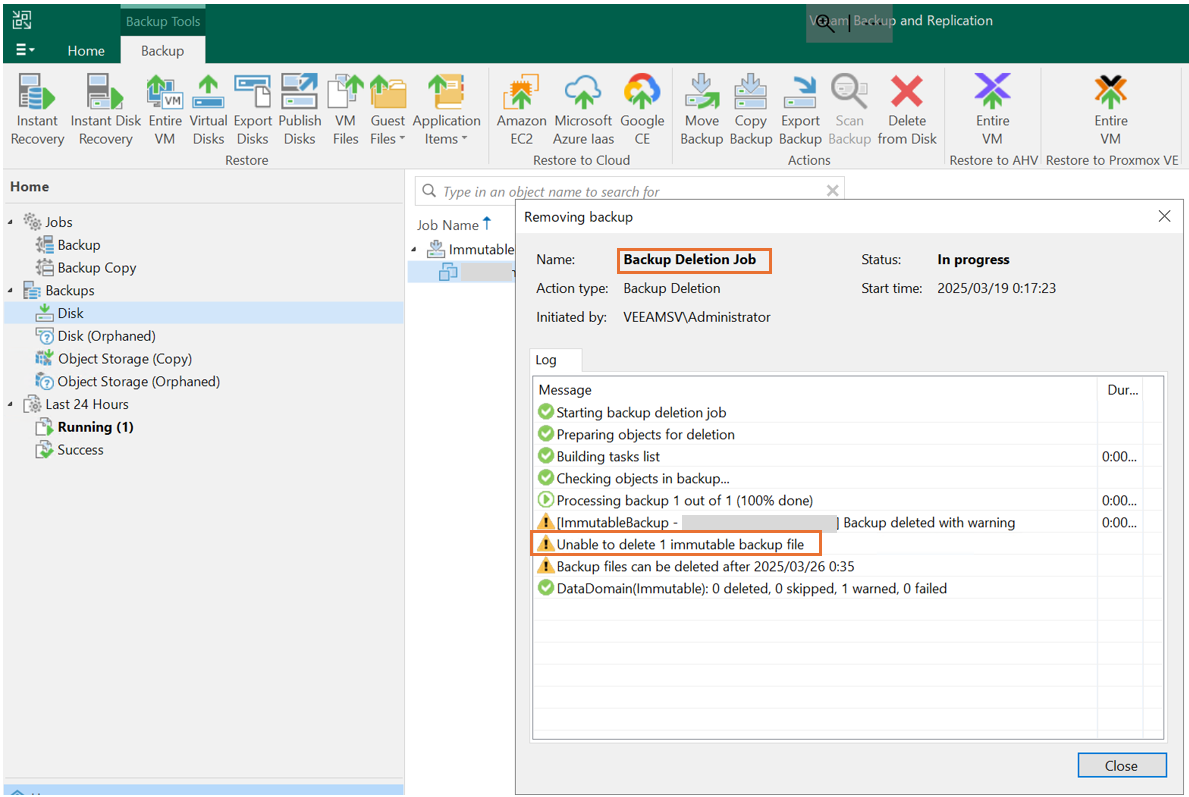1189x797 pixels.
Task: Close the Removing backup dialog window
Action: point(1164,217)
